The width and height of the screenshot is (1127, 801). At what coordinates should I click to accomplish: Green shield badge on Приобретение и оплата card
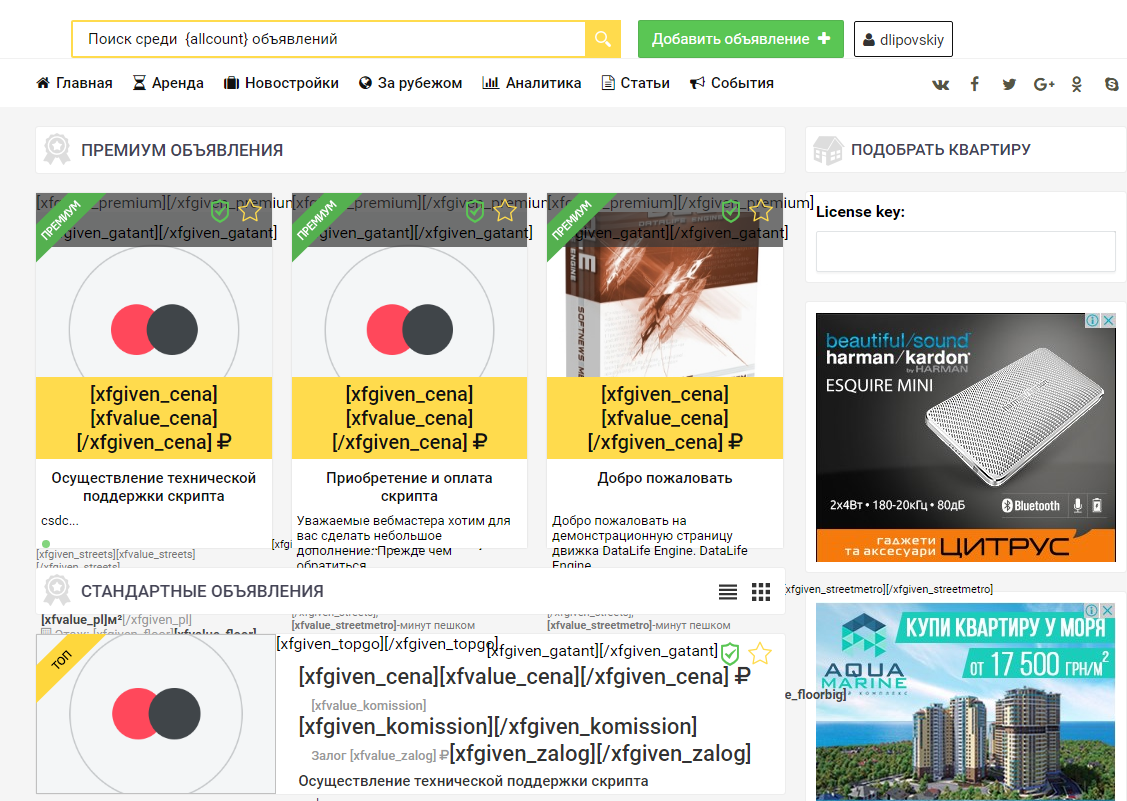point(474,211)
